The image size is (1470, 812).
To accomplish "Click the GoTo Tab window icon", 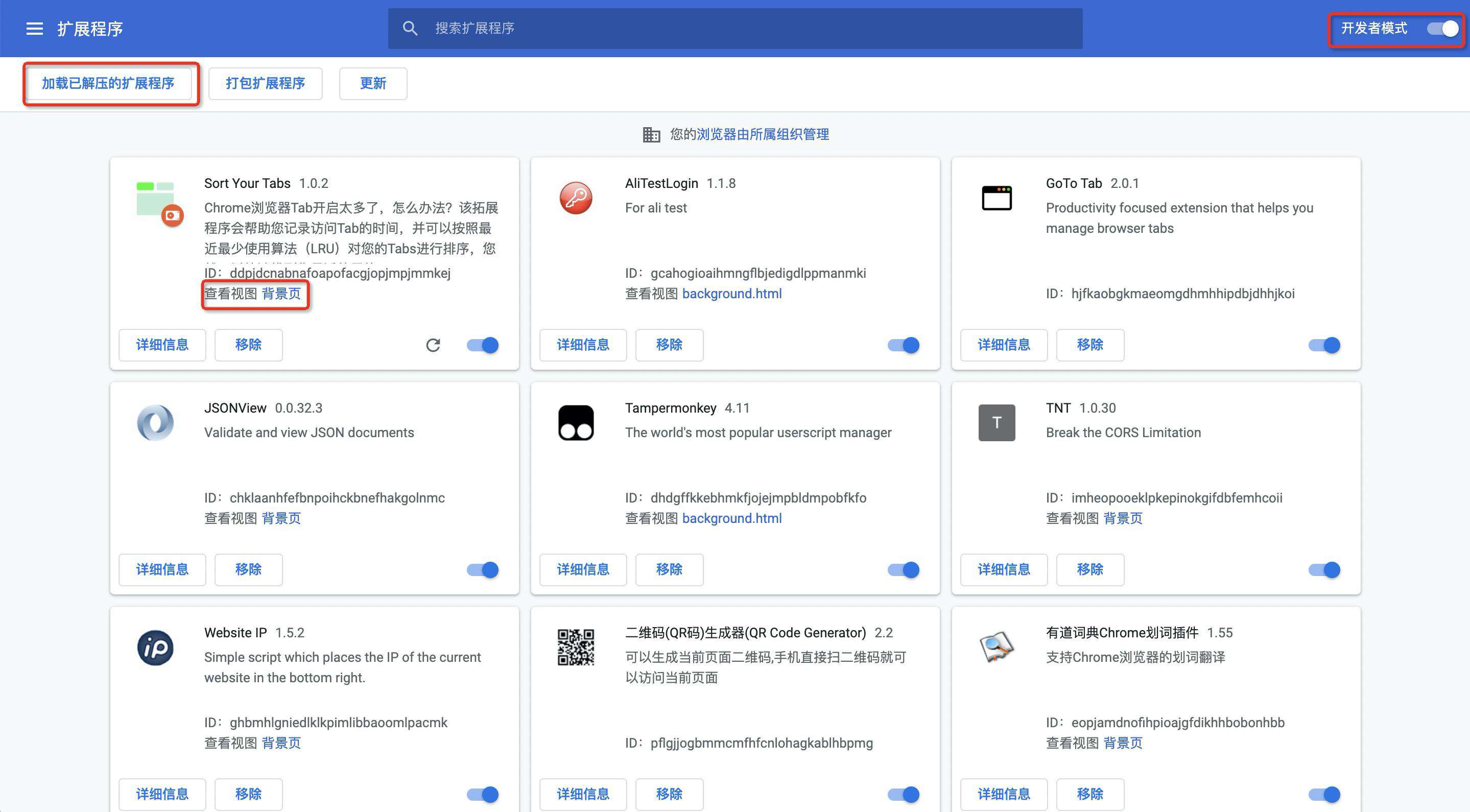I will 997,198.
